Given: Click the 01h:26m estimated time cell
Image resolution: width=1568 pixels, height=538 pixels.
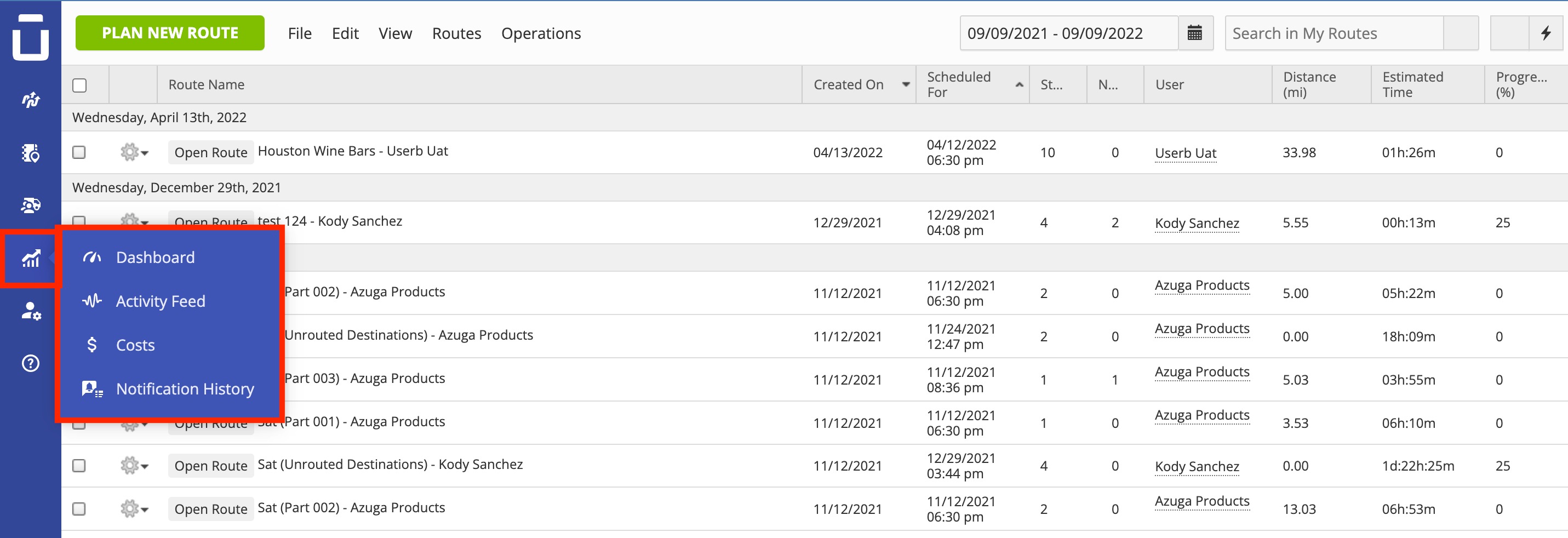Looking at the screenshot, I should coord(1409,153).
